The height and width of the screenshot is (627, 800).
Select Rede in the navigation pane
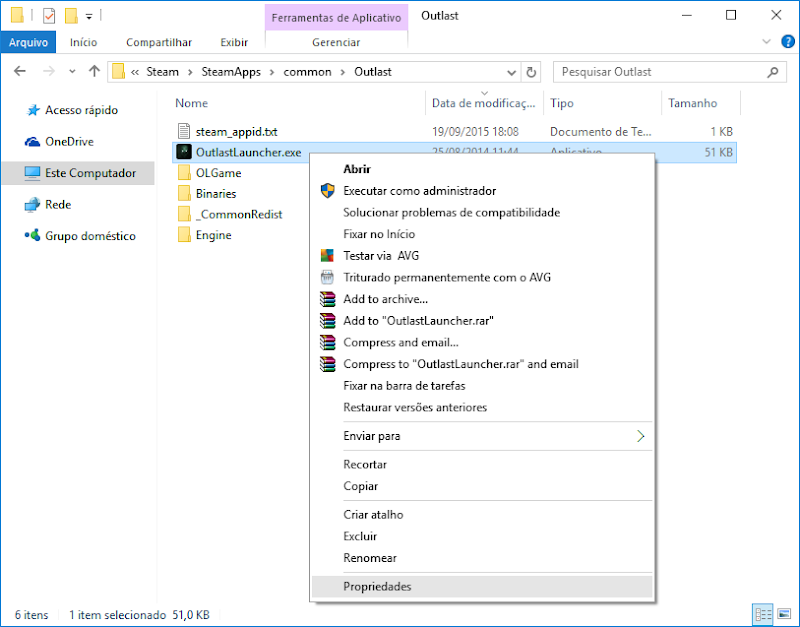48,205
